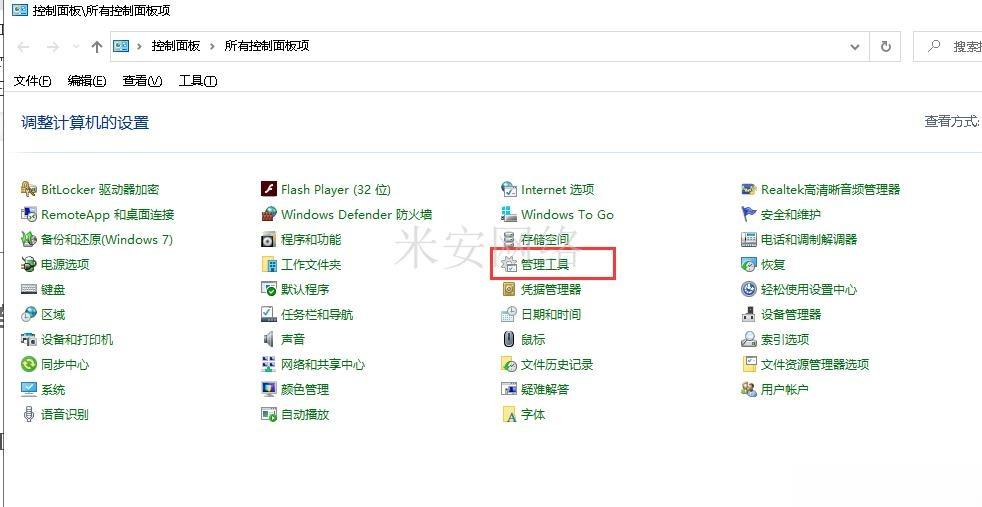982x507 pixels.
Task: Click the 同步中心 sync icon
Action: click(x=29, y=364)
